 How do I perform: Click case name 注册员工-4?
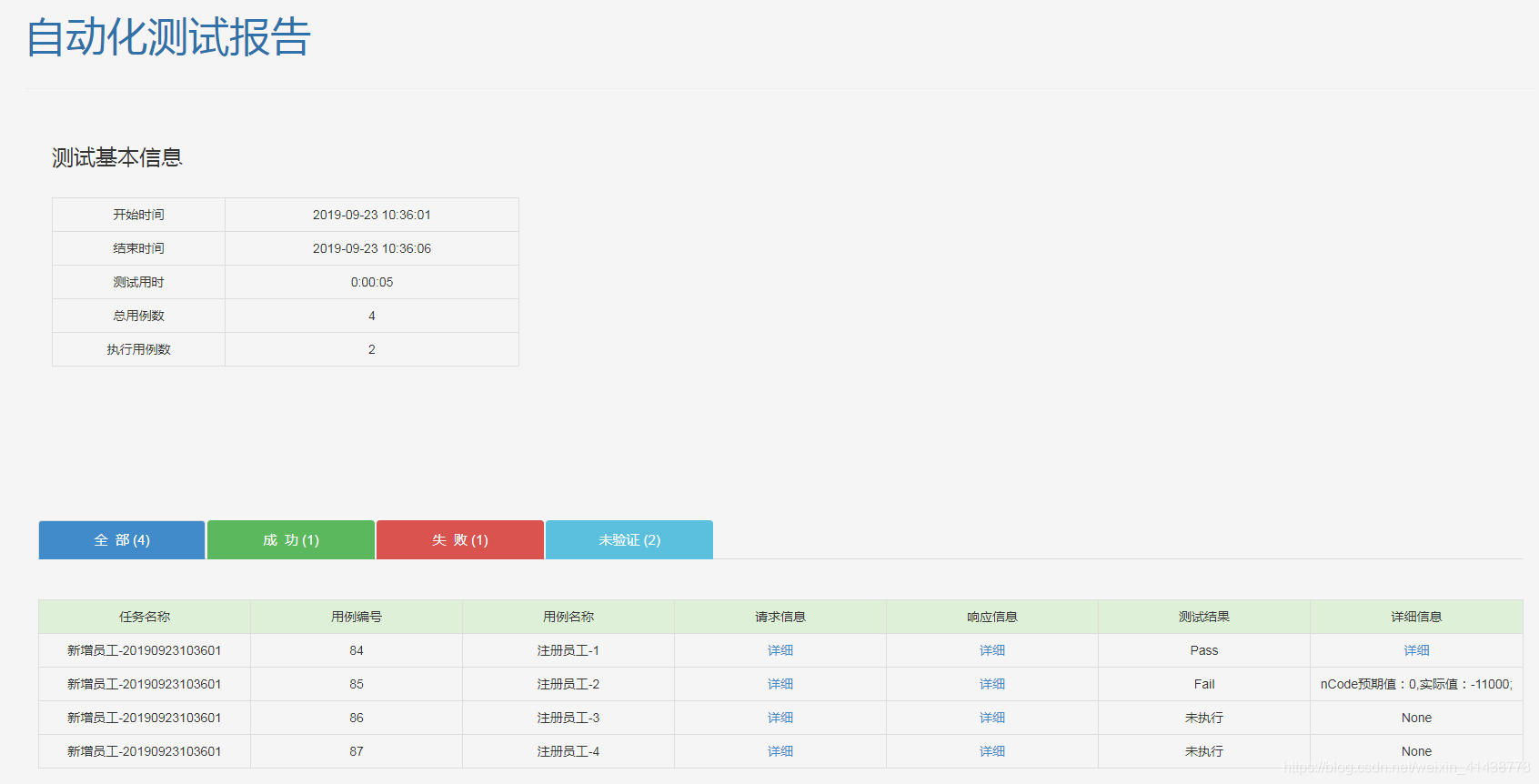coord(568,751)
